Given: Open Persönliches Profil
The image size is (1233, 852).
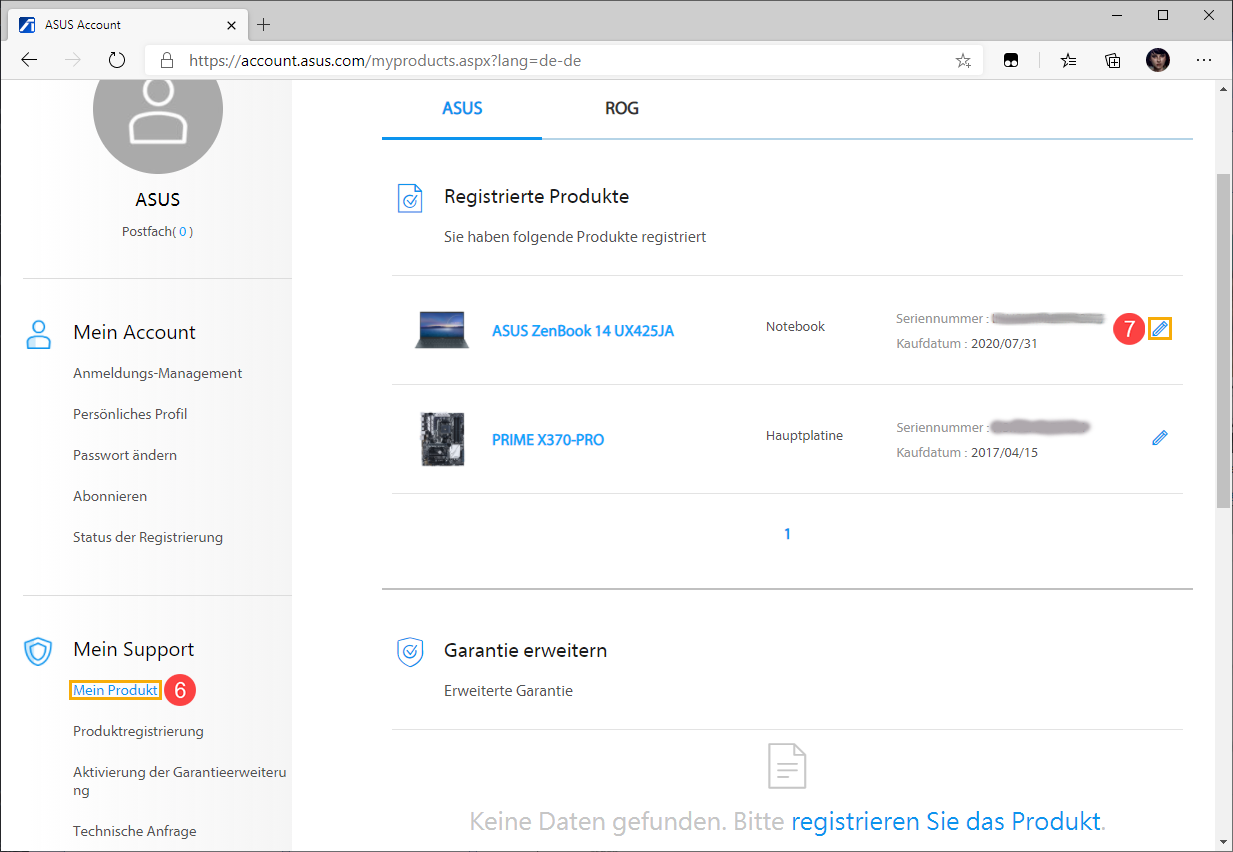Looking at the screenshot, I should click(x=130, y=414).
